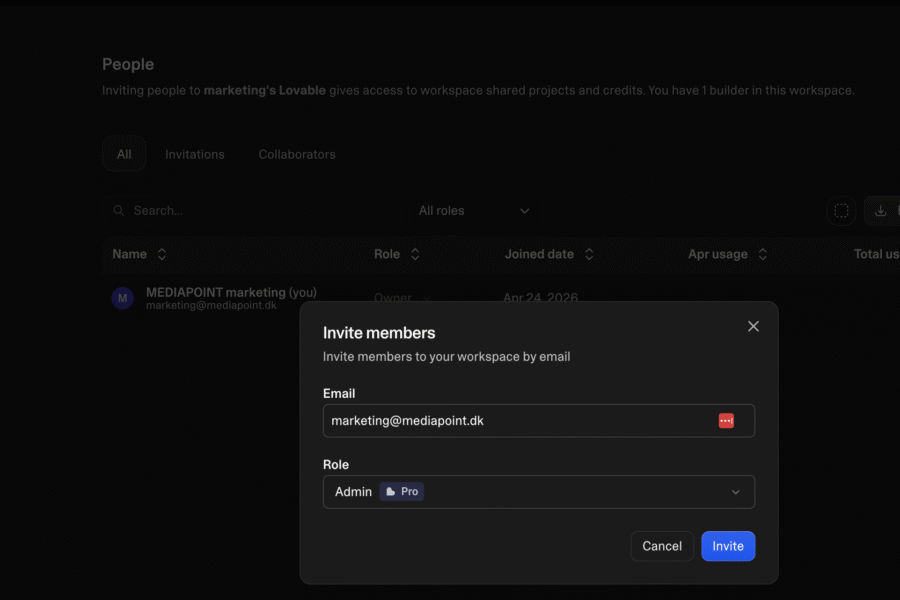The width and height of the screenshot is (900, 600).
Task: Click the download export icon button
Action: 880,211
